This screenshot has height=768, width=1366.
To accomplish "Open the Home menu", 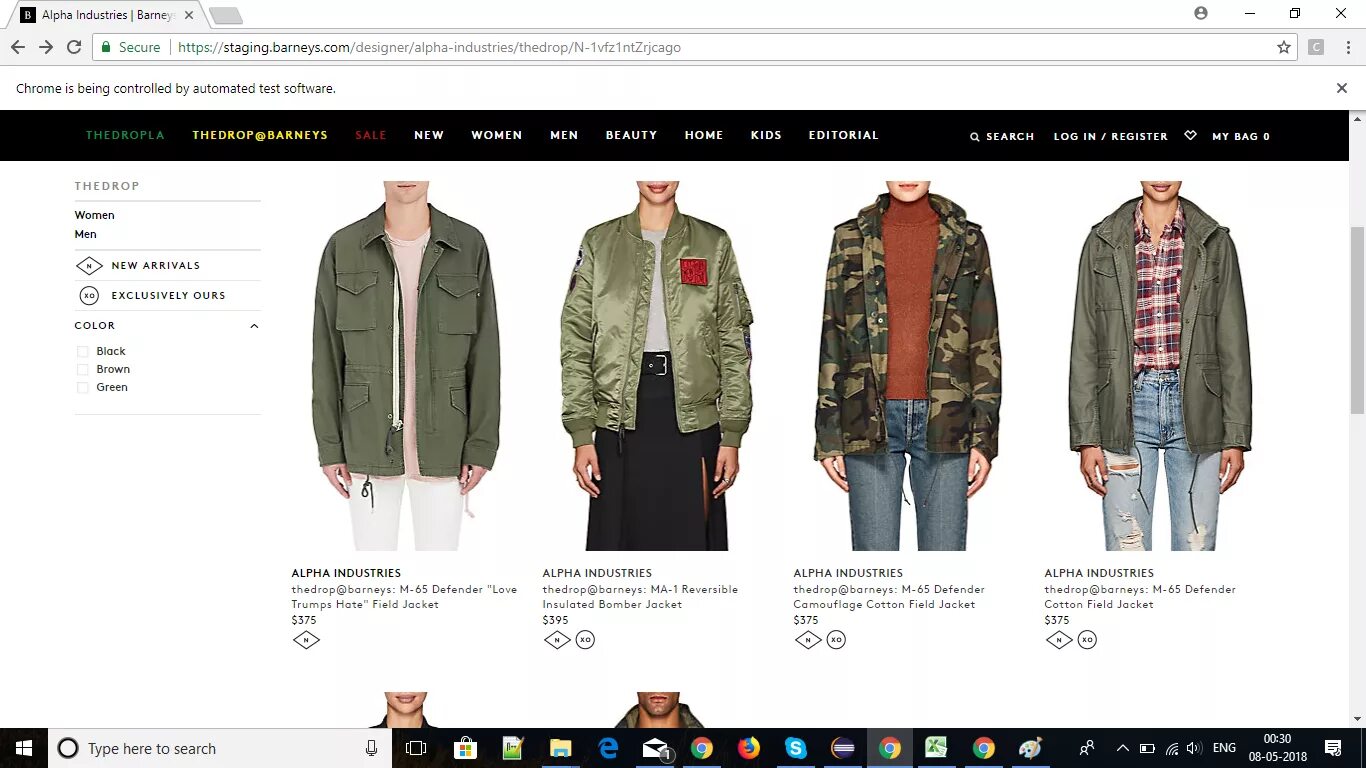I will click(704, 135).
